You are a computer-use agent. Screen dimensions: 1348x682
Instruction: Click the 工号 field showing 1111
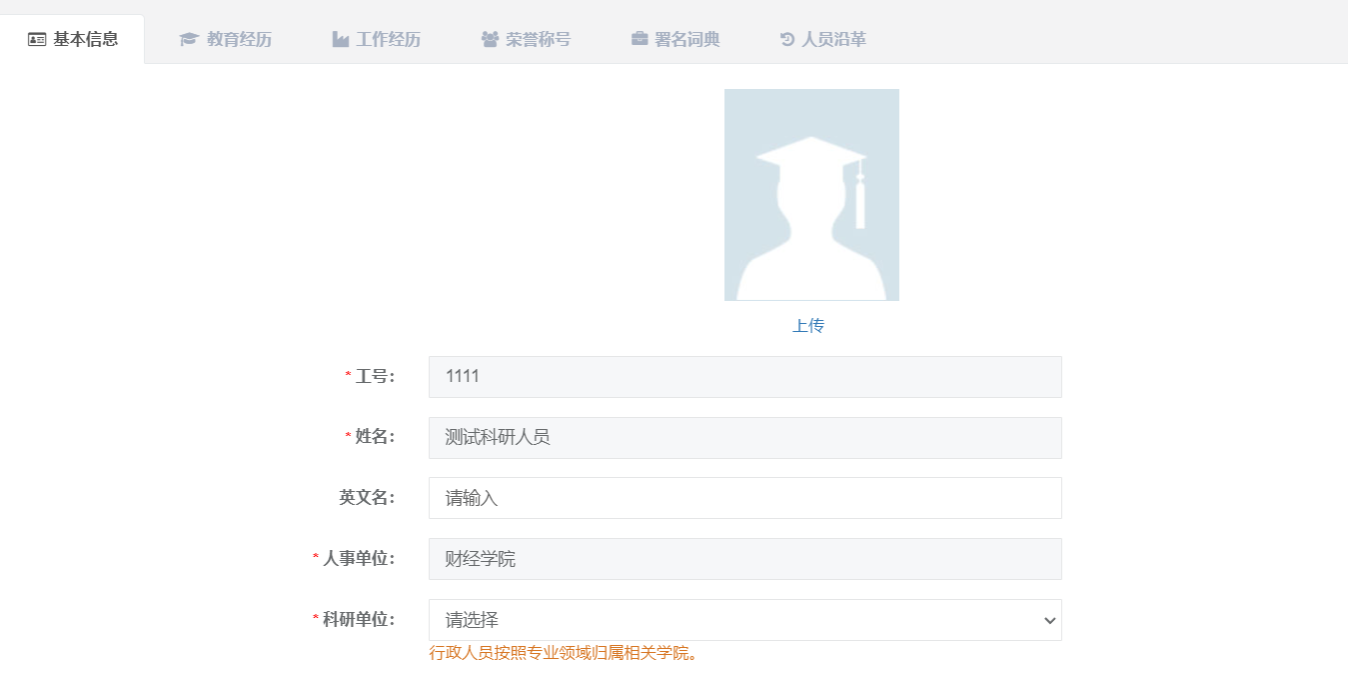coord(744,377)
